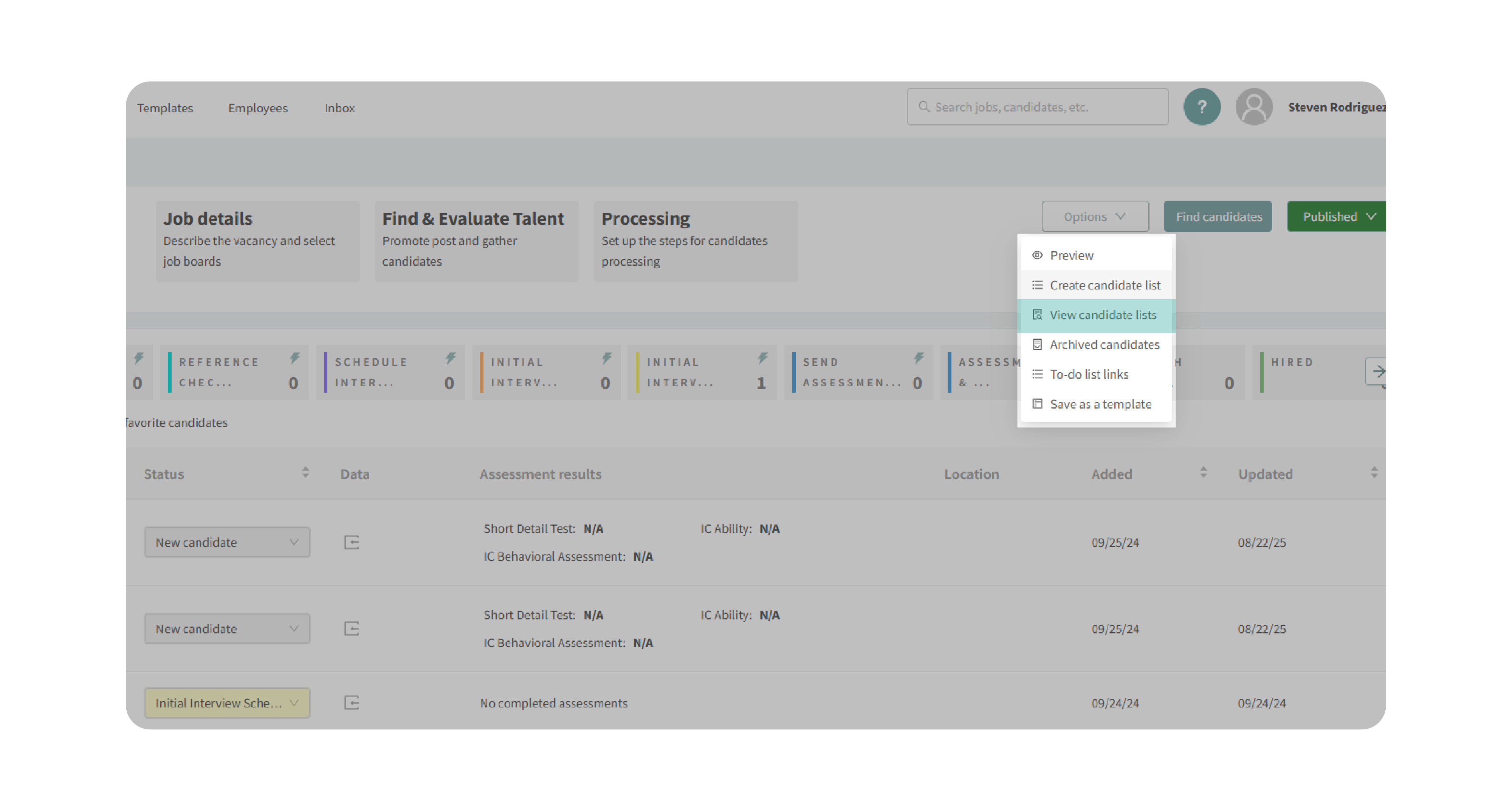Open the user profile avatar
The image size is (1512, 811).
(x=1254, y=107)
